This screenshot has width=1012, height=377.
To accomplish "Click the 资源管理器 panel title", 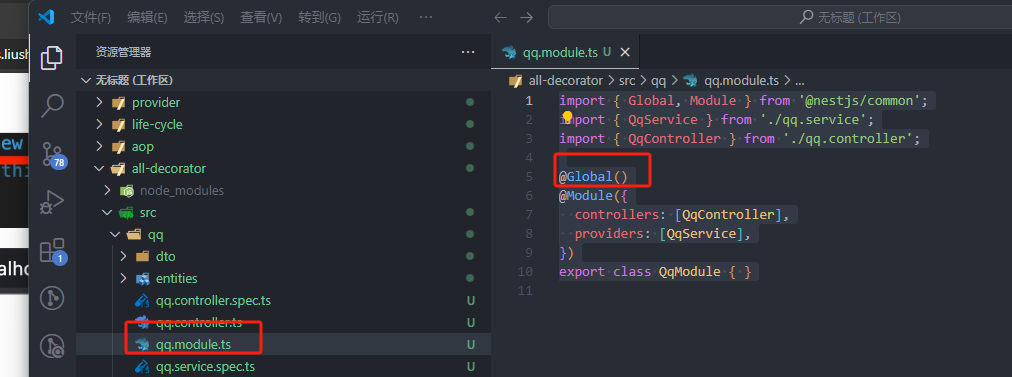I will coord(123,52).
